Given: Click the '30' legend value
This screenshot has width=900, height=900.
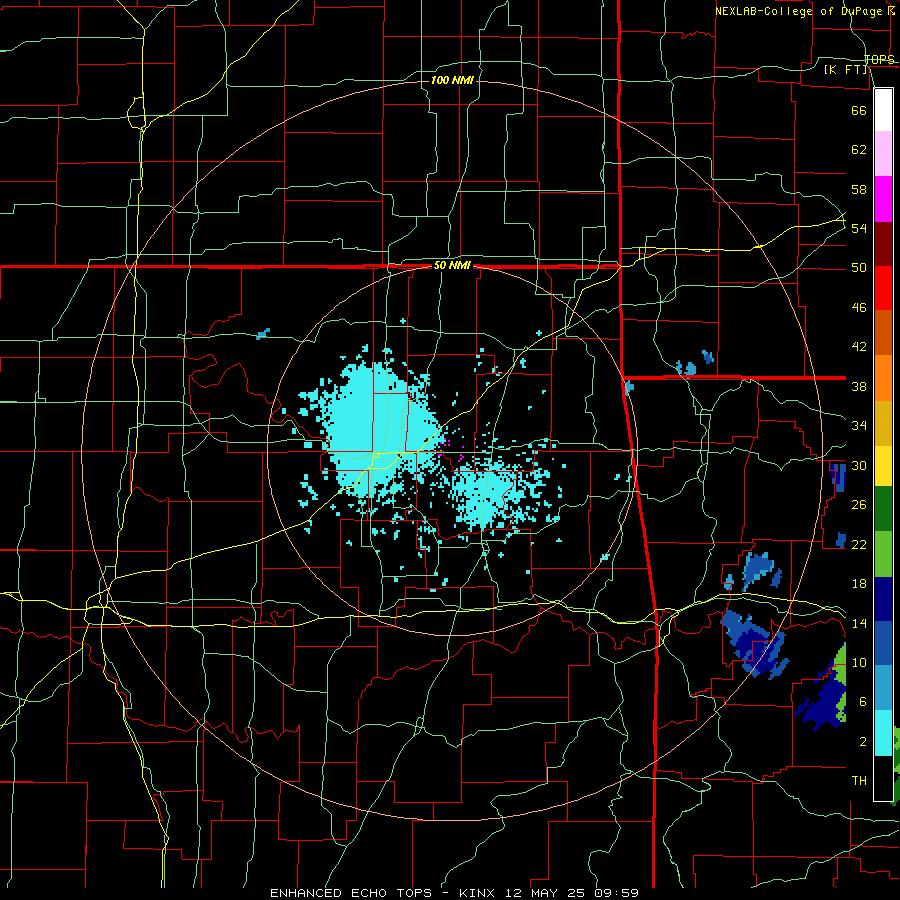Looking at the screenshot, I should pyautogui.click(x=859, y=465).
